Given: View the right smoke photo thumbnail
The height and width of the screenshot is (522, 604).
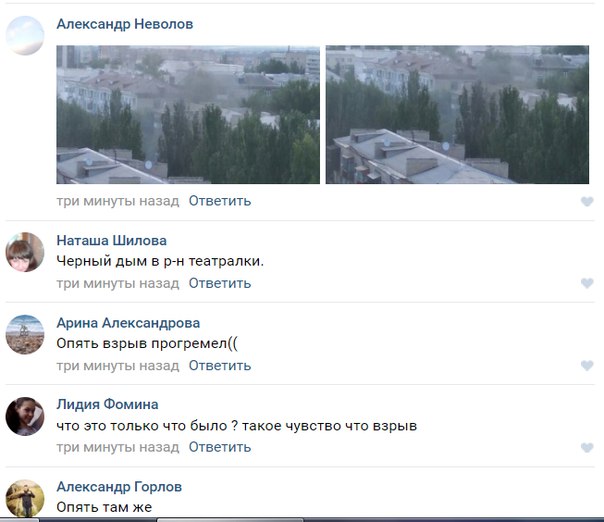Looking at the screenshot, I should click(457, 115).
